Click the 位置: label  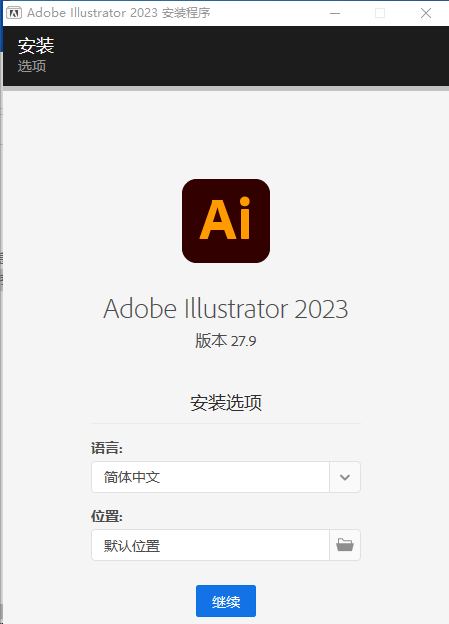pos(107,516)
